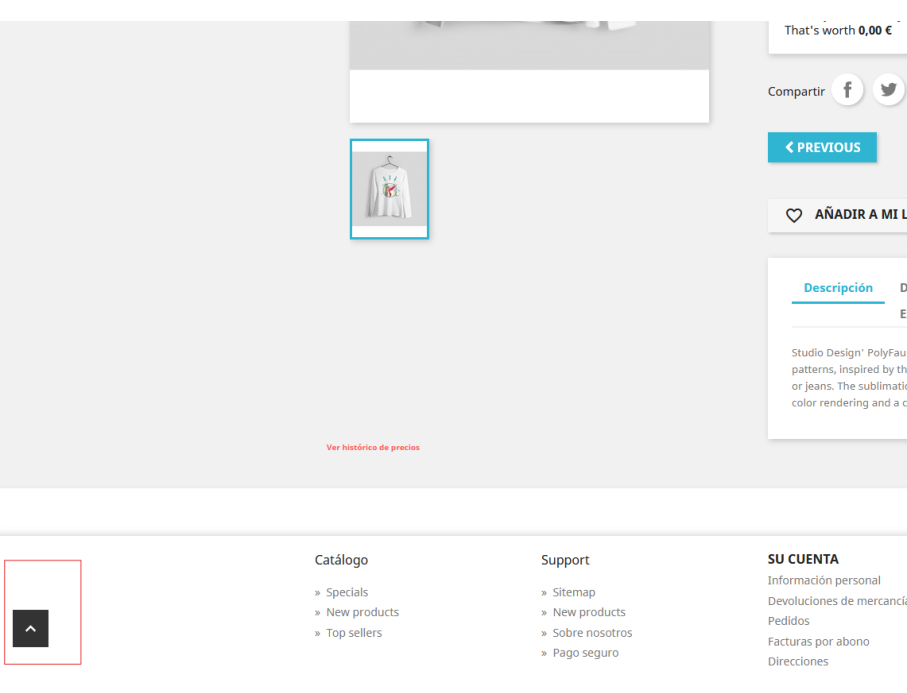Image resolution: width=907 pixels, height=693 pixels.
Task: Open New products under Catálogo
Action: (x=362, y=612)
